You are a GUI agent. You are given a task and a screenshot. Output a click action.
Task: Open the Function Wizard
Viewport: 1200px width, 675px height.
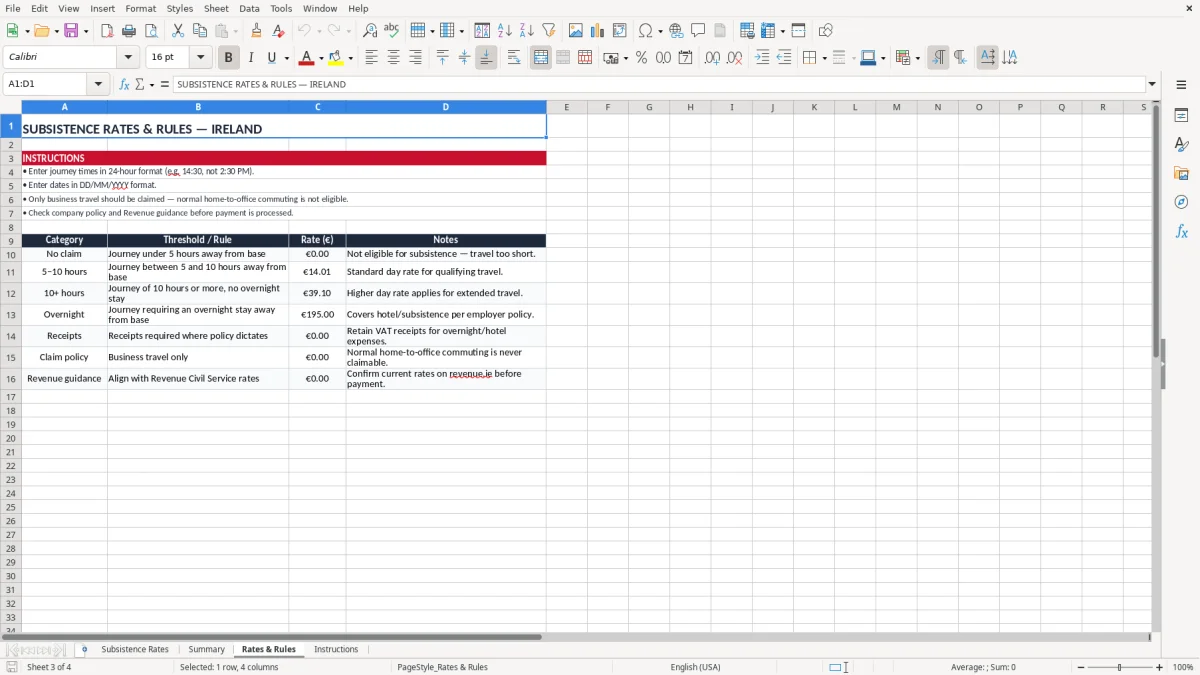(x=125, y=85)
